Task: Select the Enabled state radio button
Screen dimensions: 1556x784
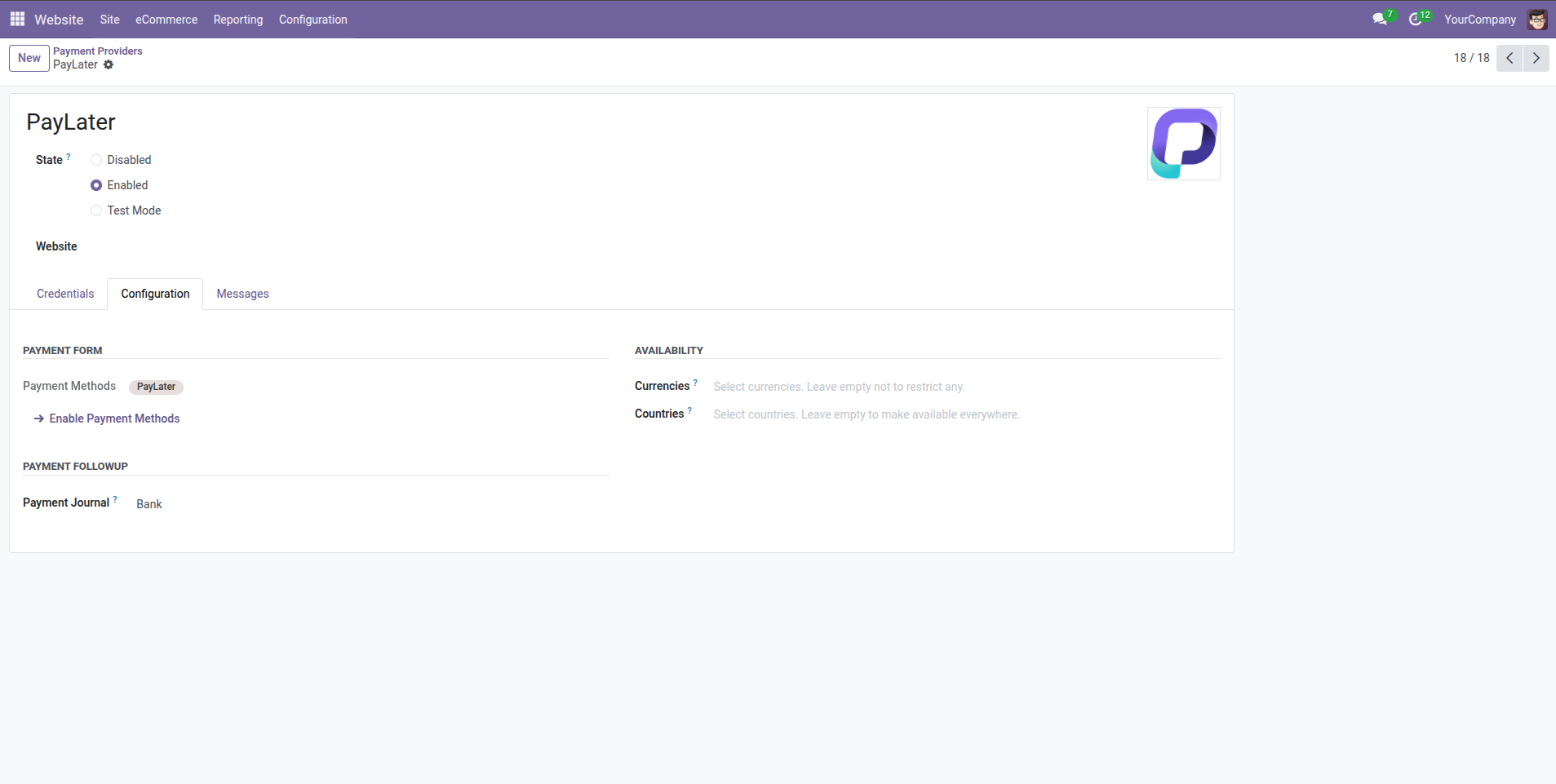Action: [x=96, y=185]
